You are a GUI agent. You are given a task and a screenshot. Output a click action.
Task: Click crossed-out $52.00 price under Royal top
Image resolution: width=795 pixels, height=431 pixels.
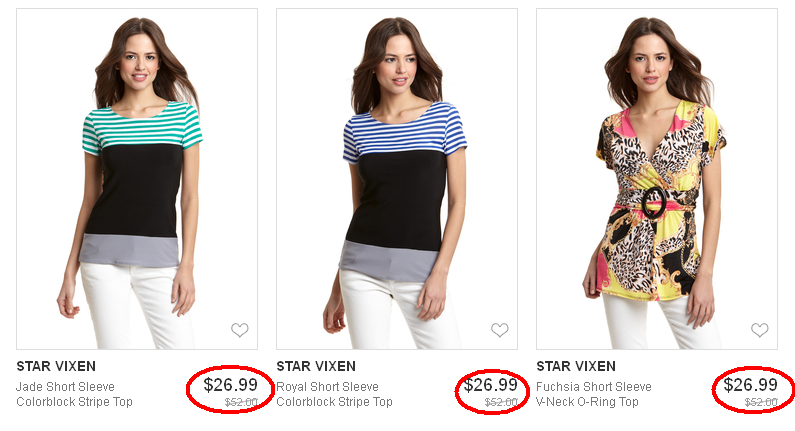[501, 402]
